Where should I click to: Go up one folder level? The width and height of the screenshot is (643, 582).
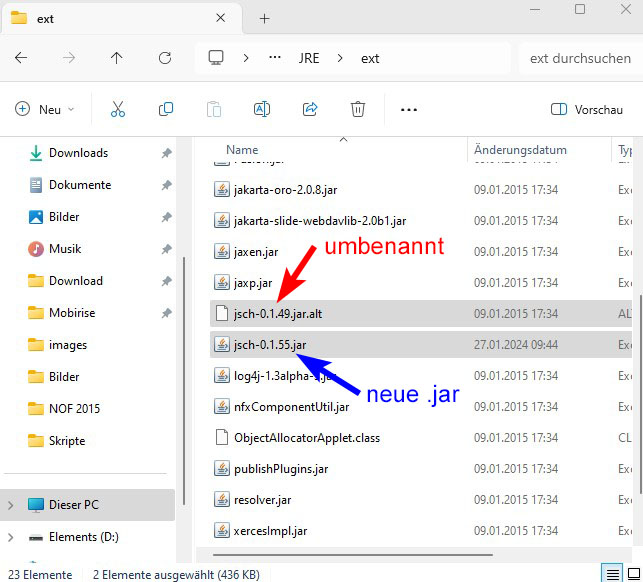point(117,58)
